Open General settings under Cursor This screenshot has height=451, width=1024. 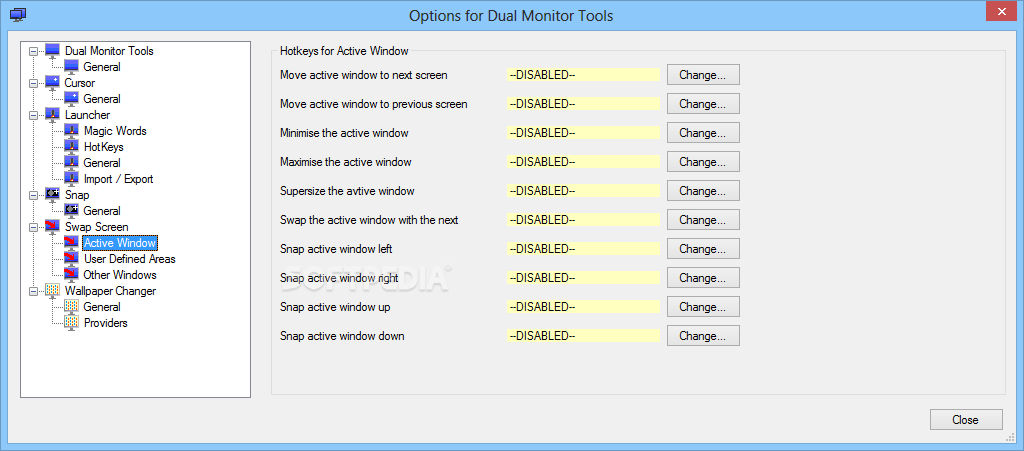click(x=102, y=99)
